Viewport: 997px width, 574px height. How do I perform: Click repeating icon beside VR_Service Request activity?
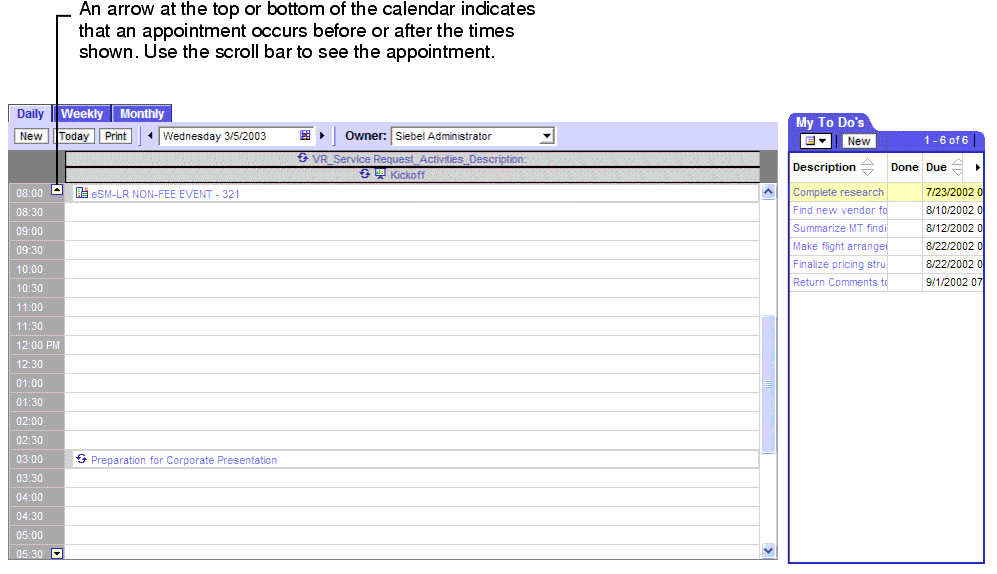click(303, 158)
